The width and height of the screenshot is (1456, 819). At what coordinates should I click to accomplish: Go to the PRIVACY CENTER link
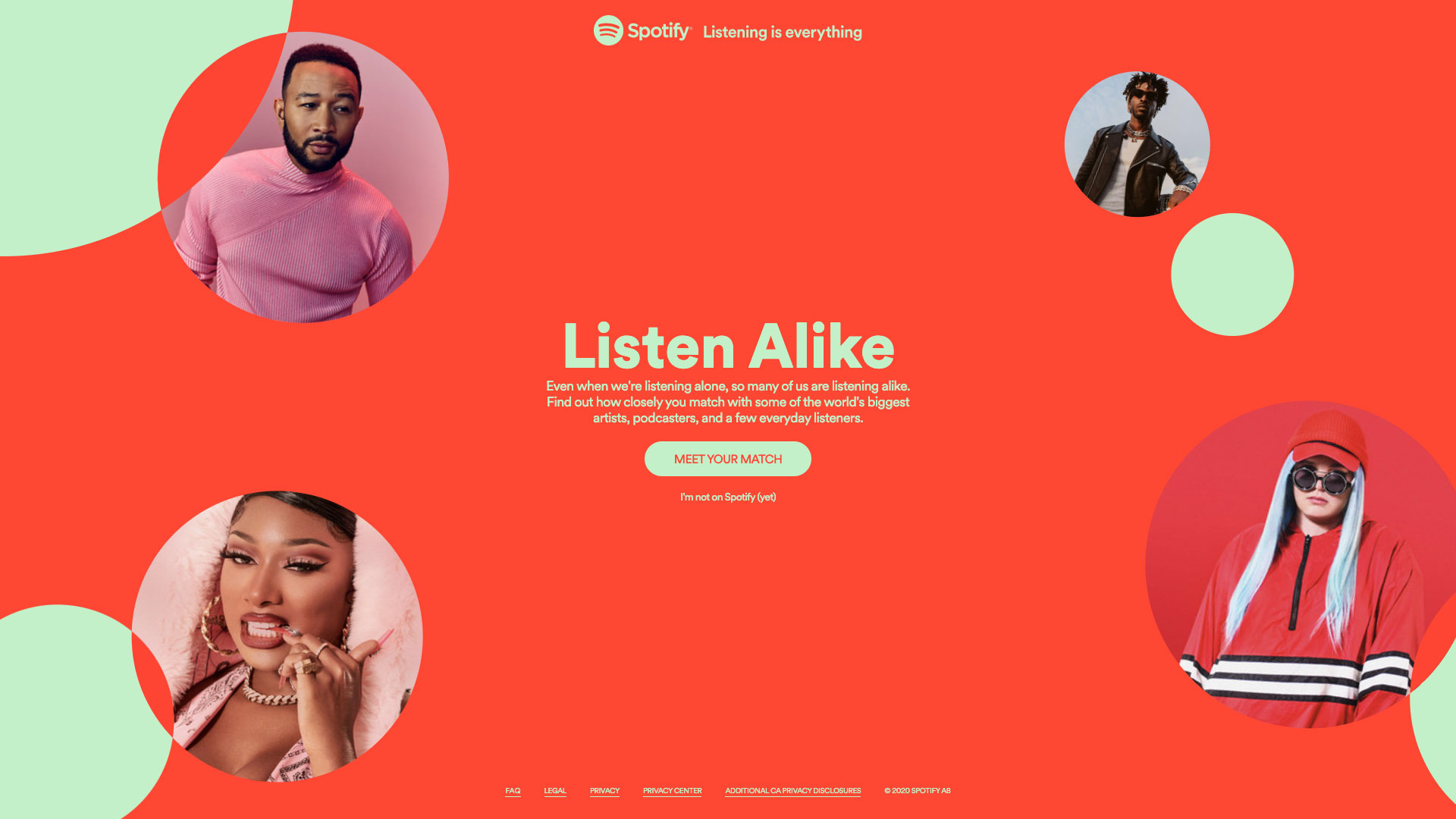coord(672,790)
